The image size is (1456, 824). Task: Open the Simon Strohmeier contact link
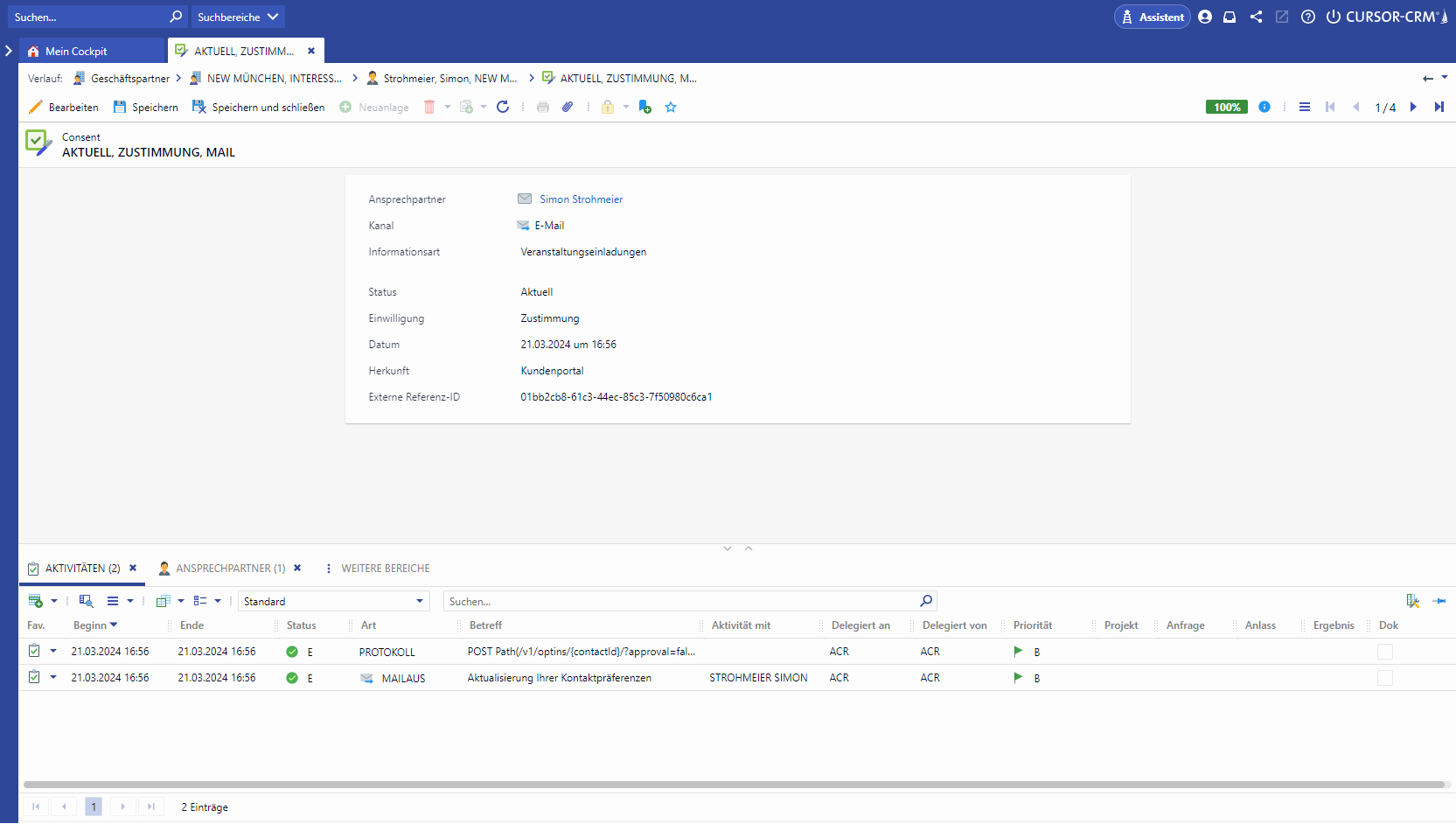[581, 199]
